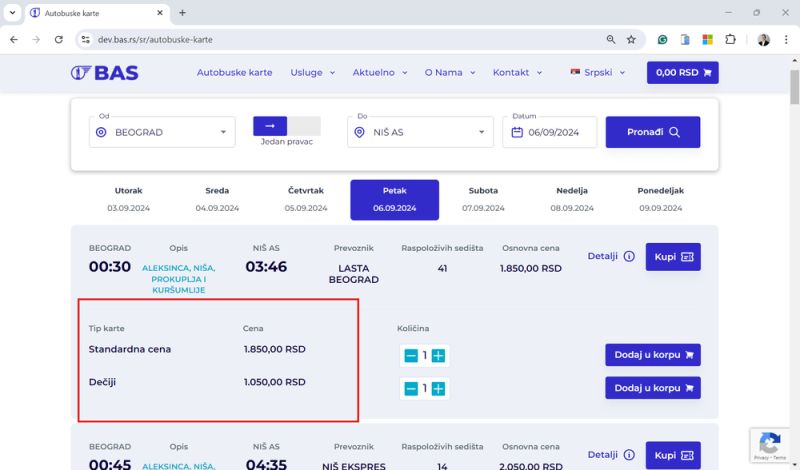Open browser extensions puzzle icon

coord(730,39)
